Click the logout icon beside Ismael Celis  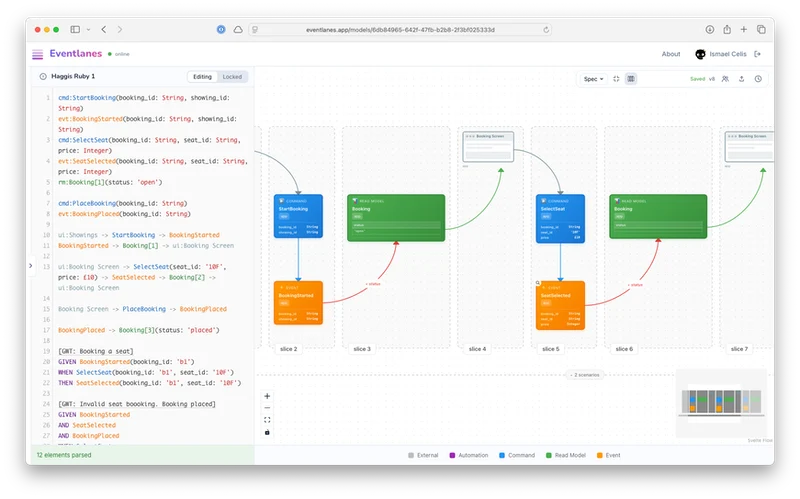click(x=758, y=54)
